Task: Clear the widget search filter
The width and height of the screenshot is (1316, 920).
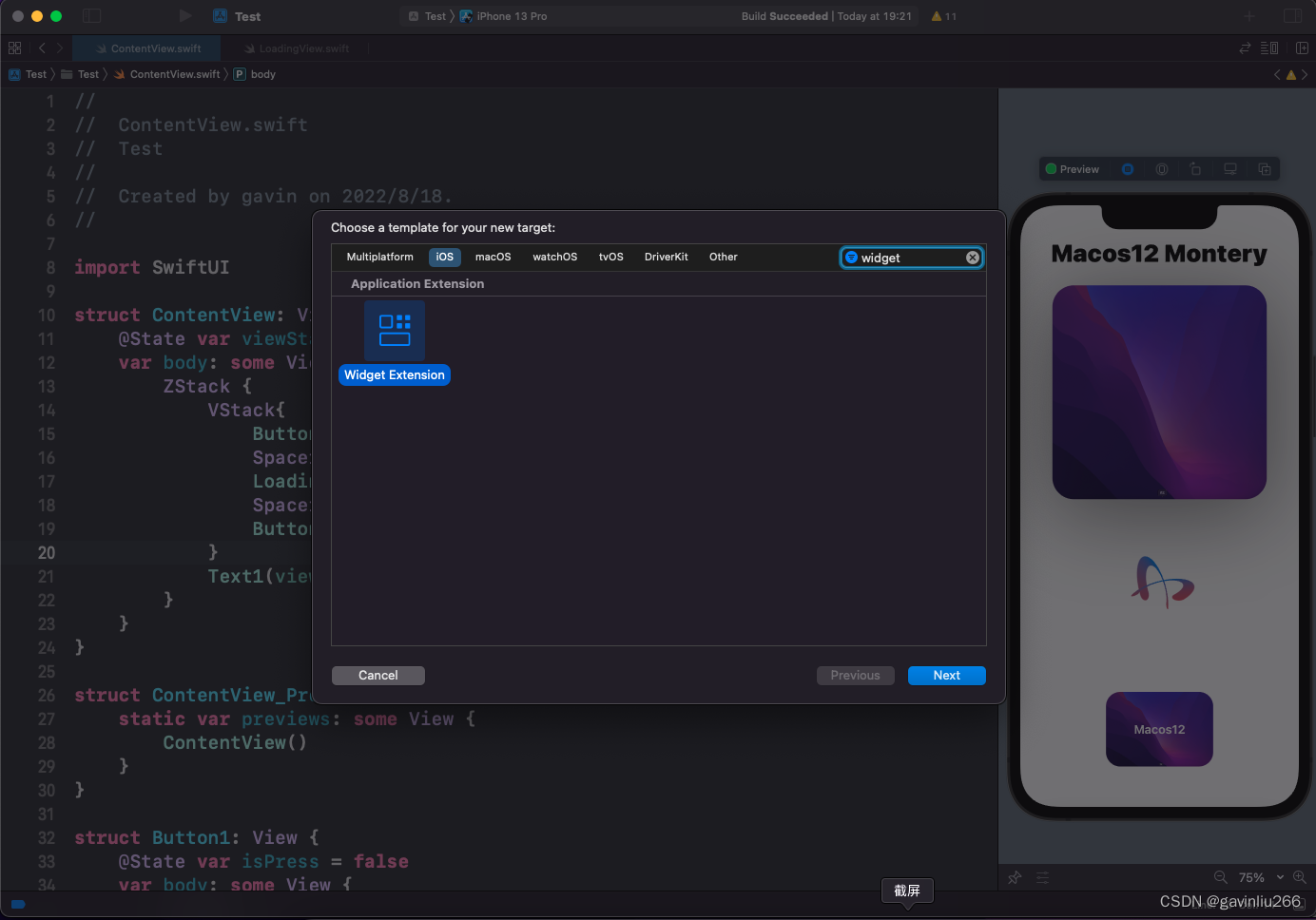Action: (x=973, y=258)
